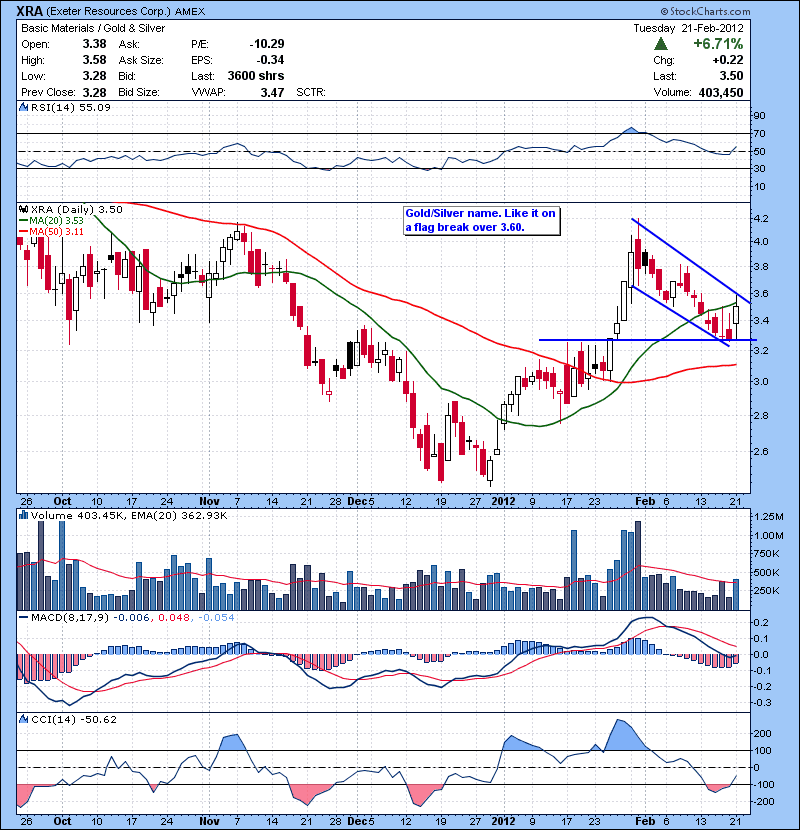Click the Feb label on bottom CCI axis
Screen dimensions: 800x830
pyautogui.click(x=645, y=821)
